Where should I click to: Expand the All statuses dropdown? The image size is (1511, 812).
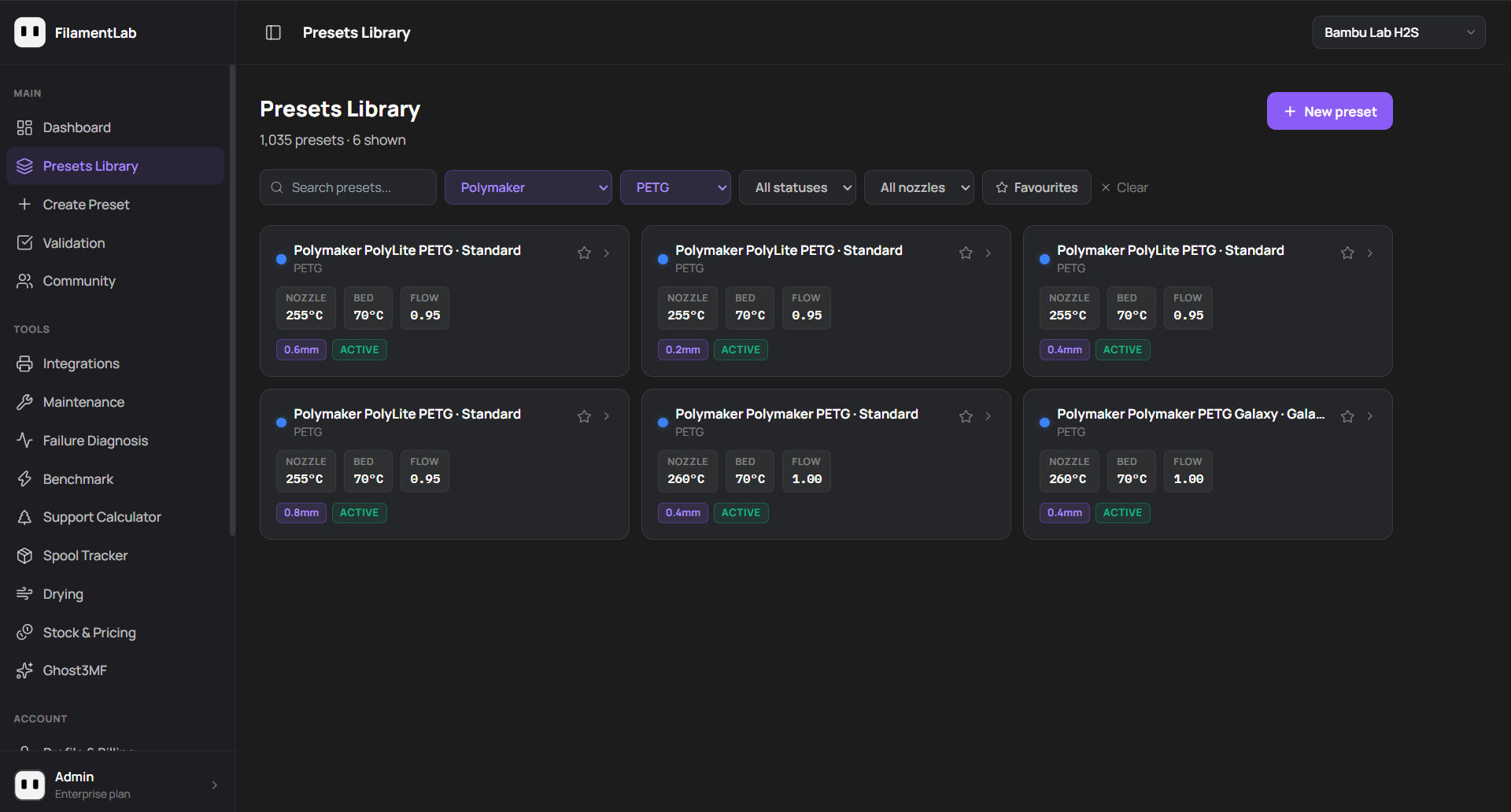pyautogui.click(x=797, y=187)
